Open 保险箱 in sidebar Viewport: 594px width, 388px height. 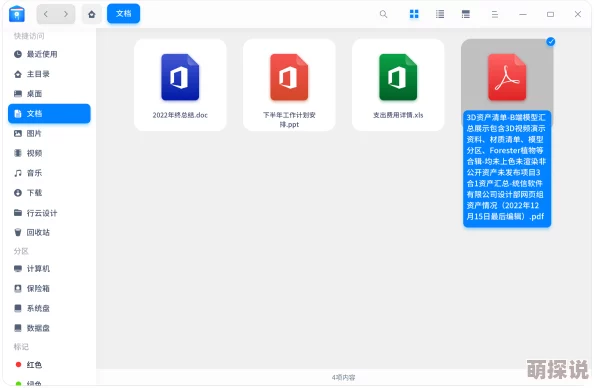[49, 288]
